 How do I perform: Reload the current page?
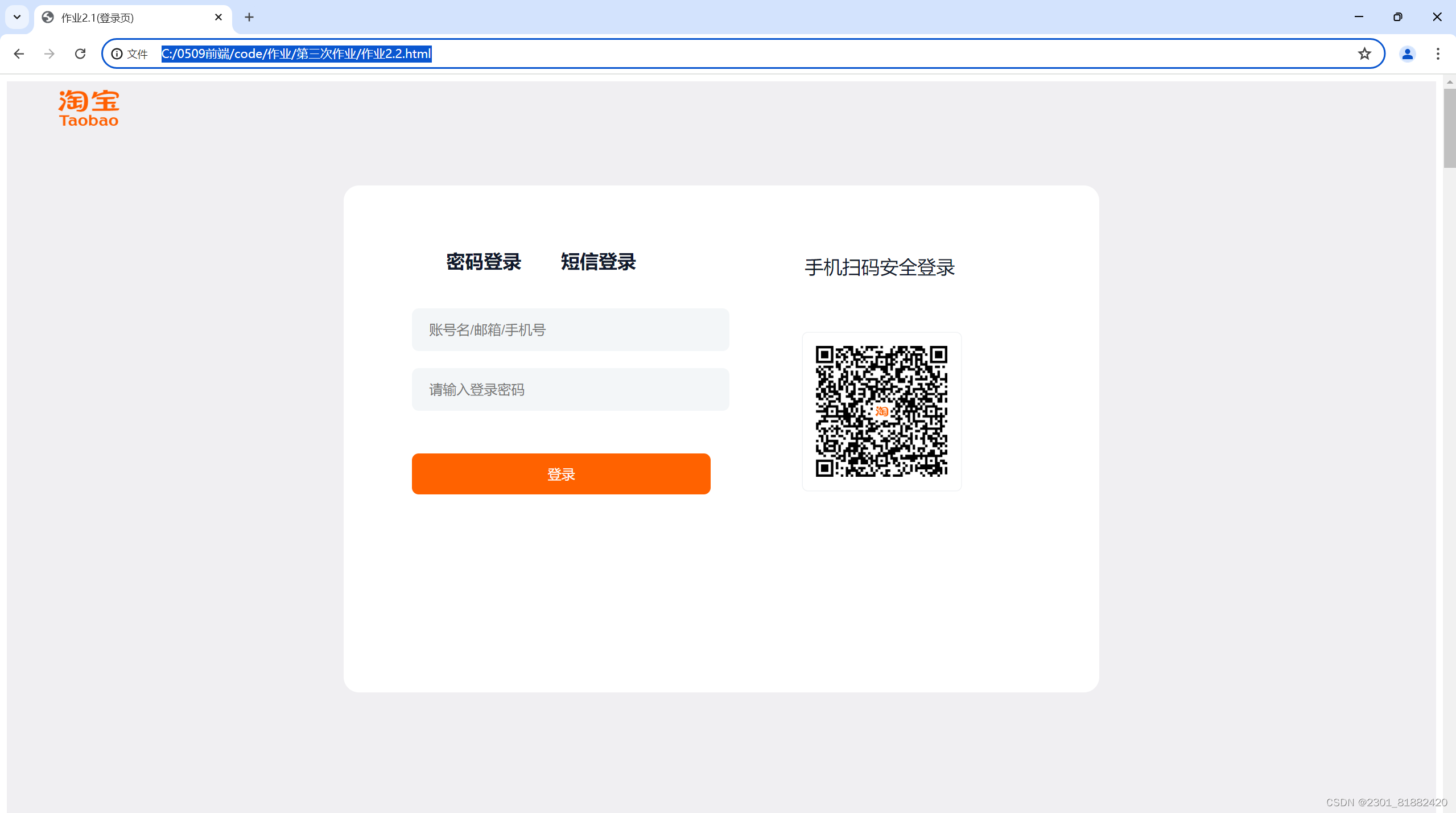(80, 53)
